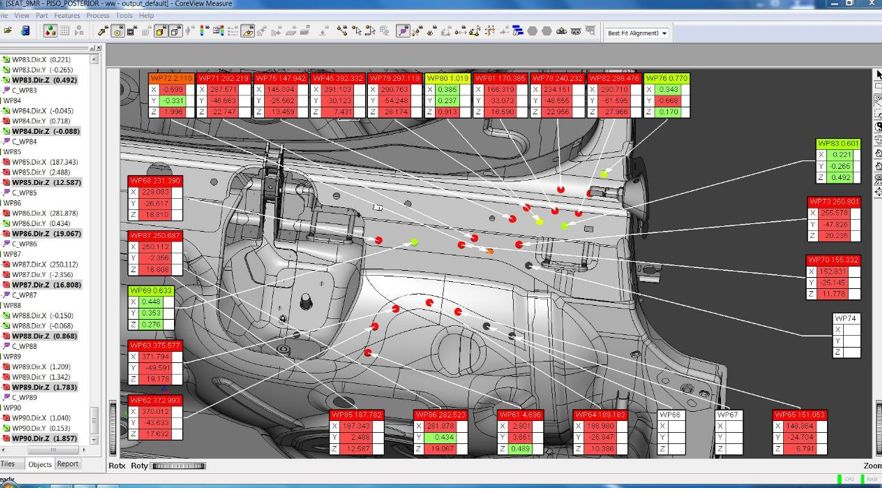
Task: Switch to the Report tab
Action: (68, 464)
